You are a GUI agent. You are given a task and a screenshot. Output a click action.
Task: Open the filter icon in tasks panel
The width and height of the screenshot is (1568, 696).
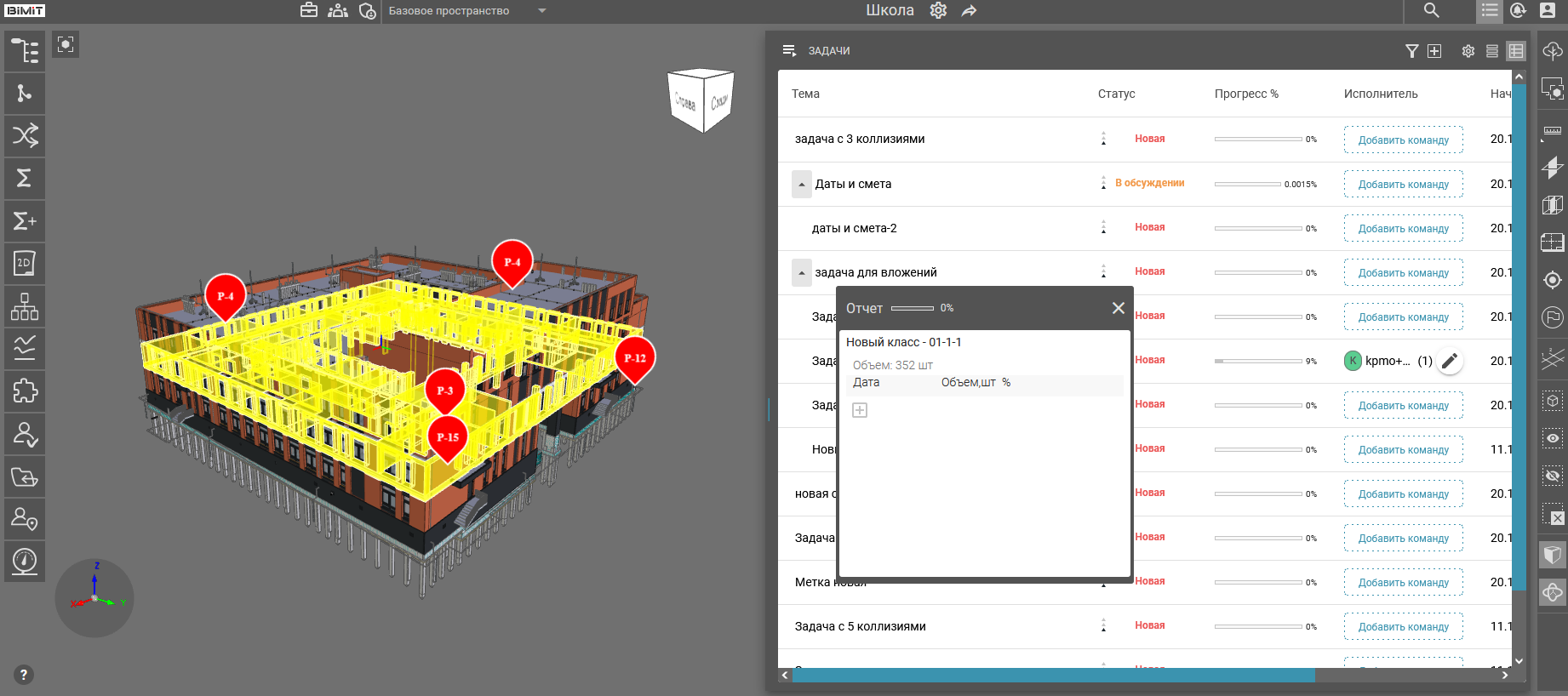(x=1411, y=51)
